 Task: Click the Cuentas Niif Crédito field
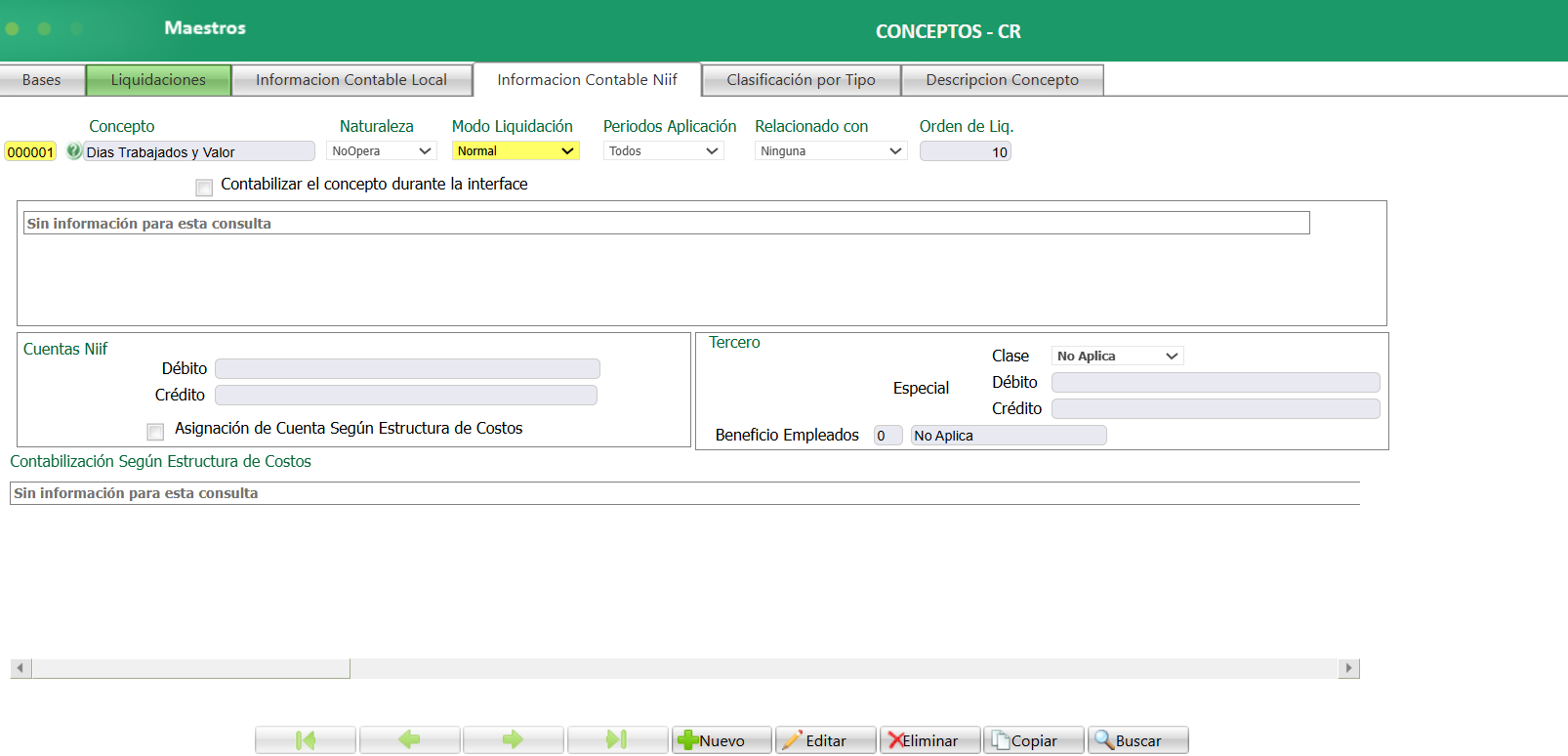(406, 395)
